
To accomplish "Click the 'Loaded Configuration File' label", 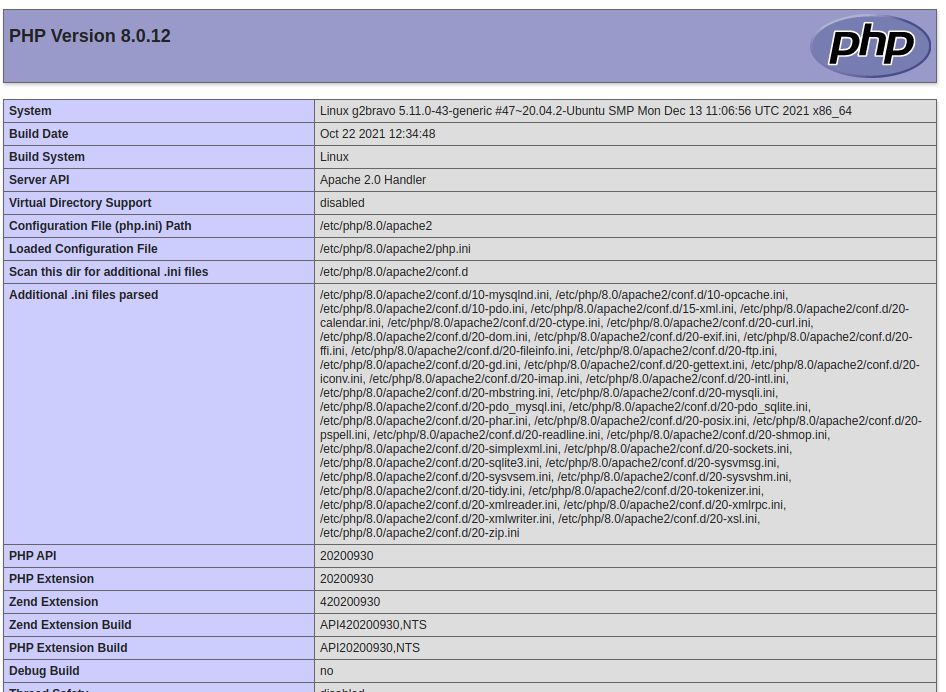I will 83,249.
